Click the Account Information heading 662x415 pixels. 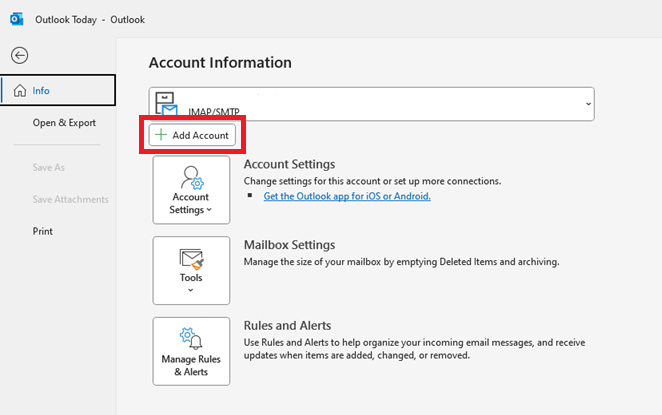[220, 62]
